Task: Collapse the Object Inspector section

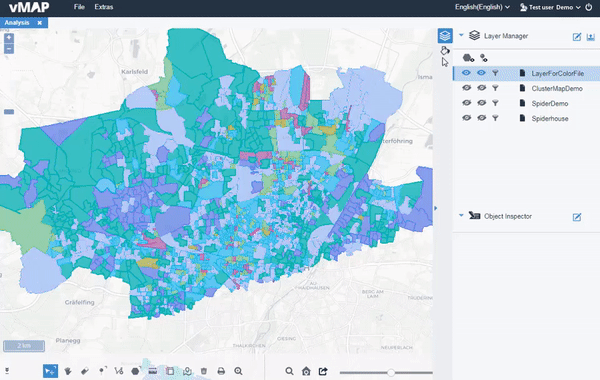Action: (461, 215)
